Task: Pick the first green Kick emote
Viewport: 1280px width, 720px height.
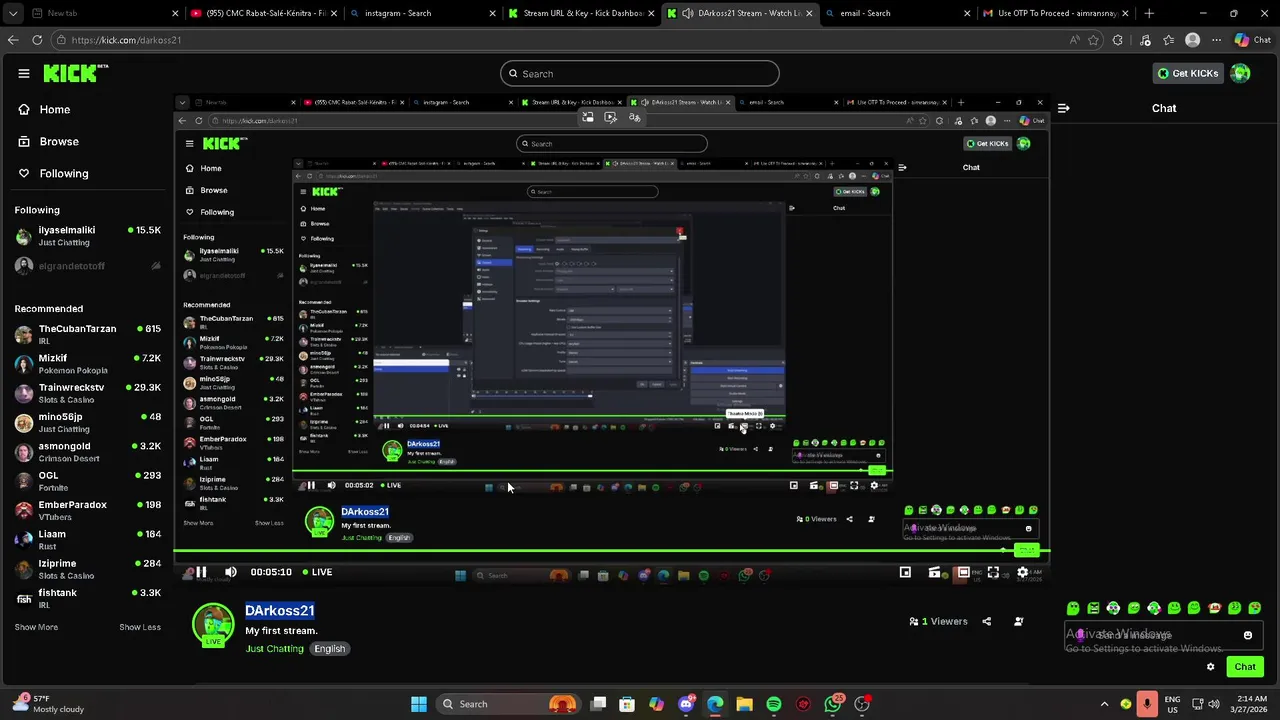Action: click(x=1073, y=608)
